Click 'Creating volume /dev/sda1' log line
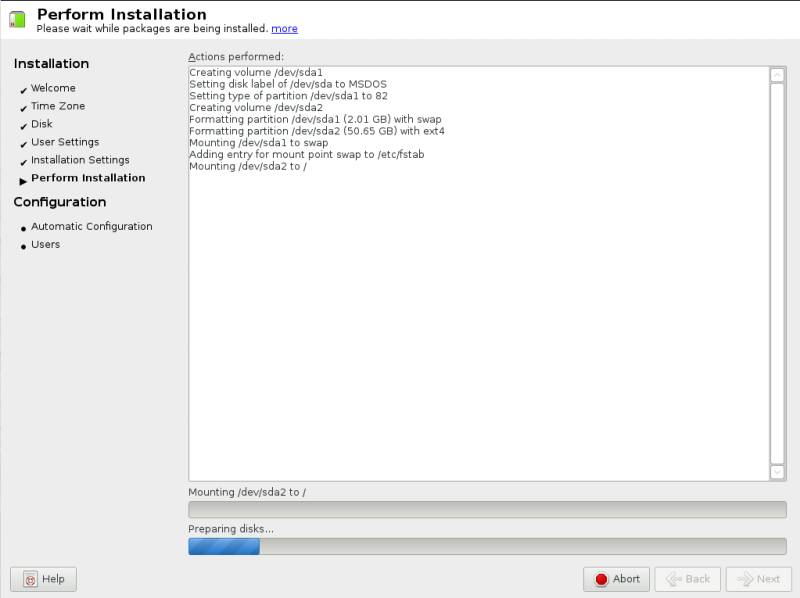Screen dimensions: 800x598 pos(256,72)
